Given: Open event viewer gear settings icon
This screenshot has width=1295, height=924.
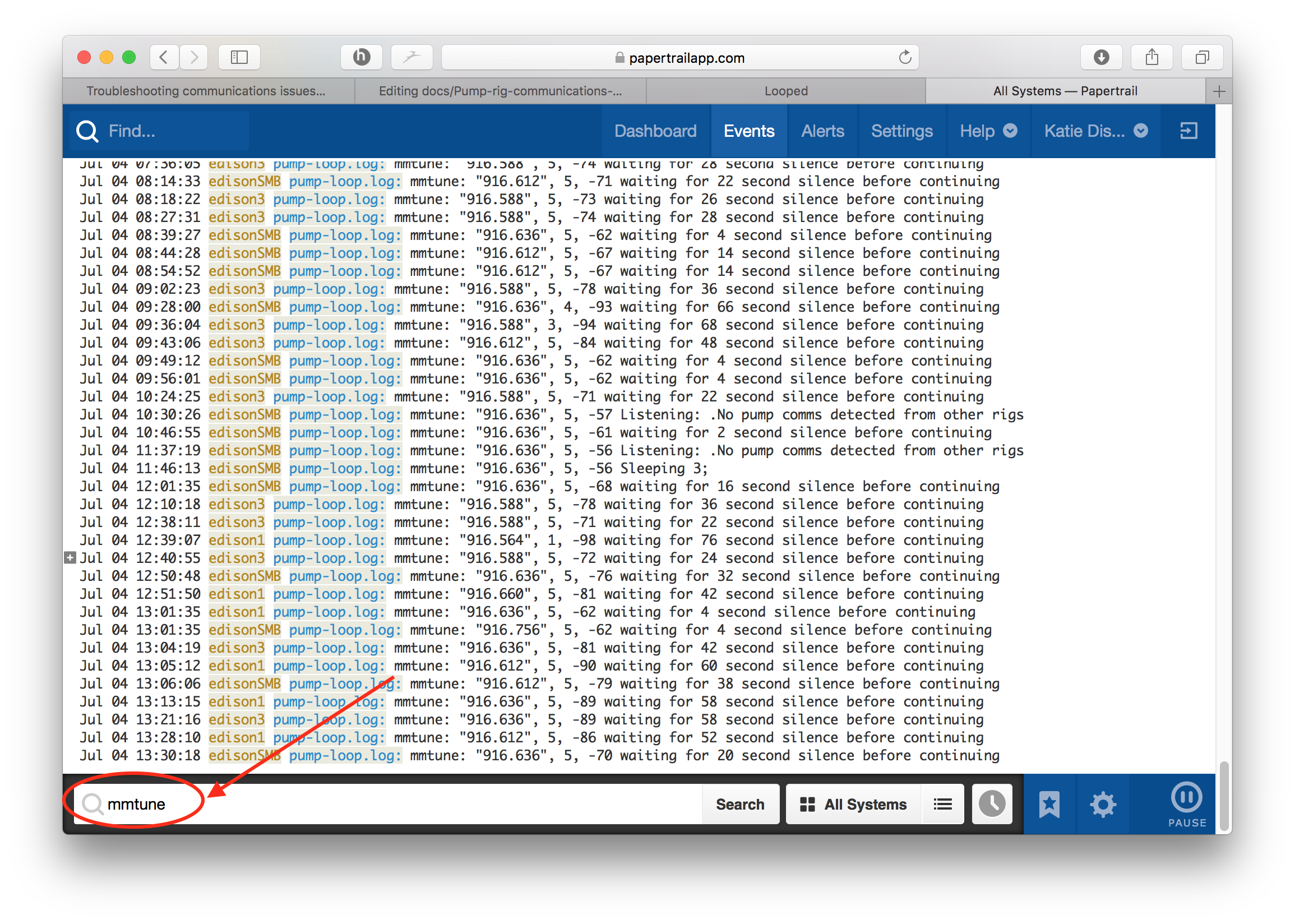Looking at the screenshot, I should (1103, 804).
